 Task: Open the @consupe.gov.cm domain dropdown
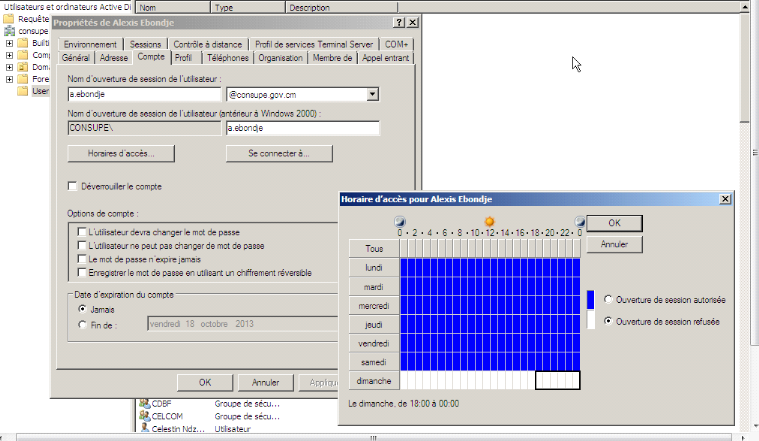coord(372,94)
